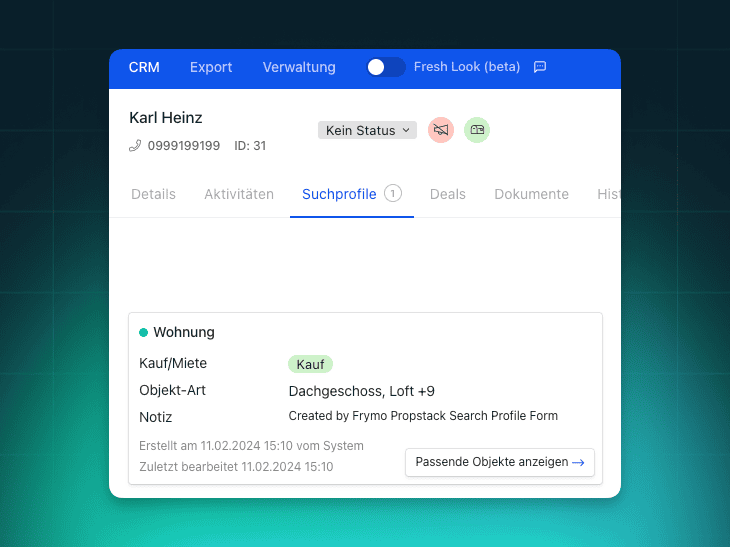
Task: Open the Export menu
Action: (x=211, y=67)
